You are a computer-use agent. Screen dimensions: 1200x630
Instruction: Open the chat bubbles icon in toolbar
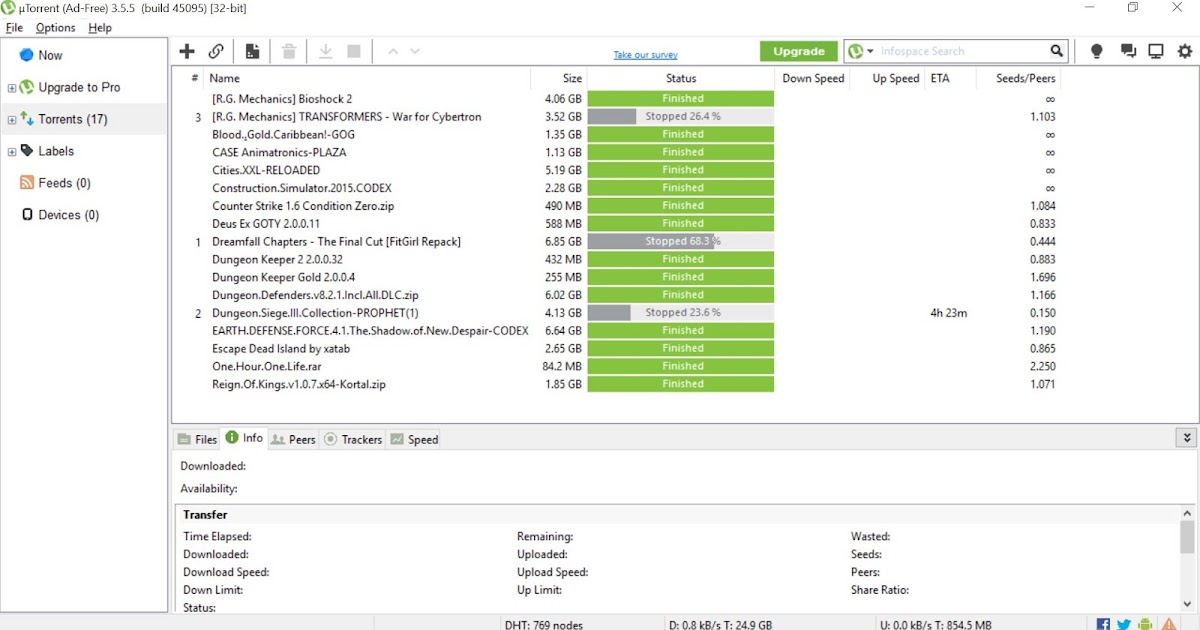1128,51
